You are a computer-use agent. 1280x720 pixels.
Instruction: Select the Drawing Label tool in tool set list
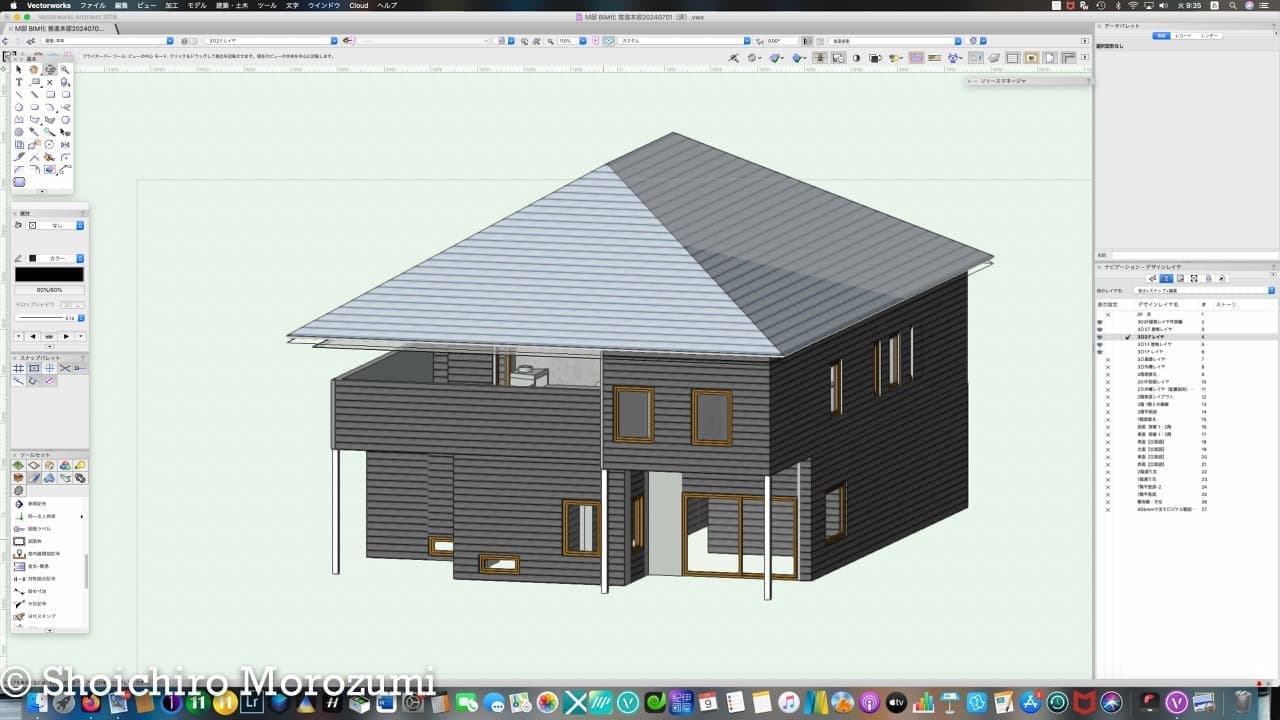pos(38,528)
